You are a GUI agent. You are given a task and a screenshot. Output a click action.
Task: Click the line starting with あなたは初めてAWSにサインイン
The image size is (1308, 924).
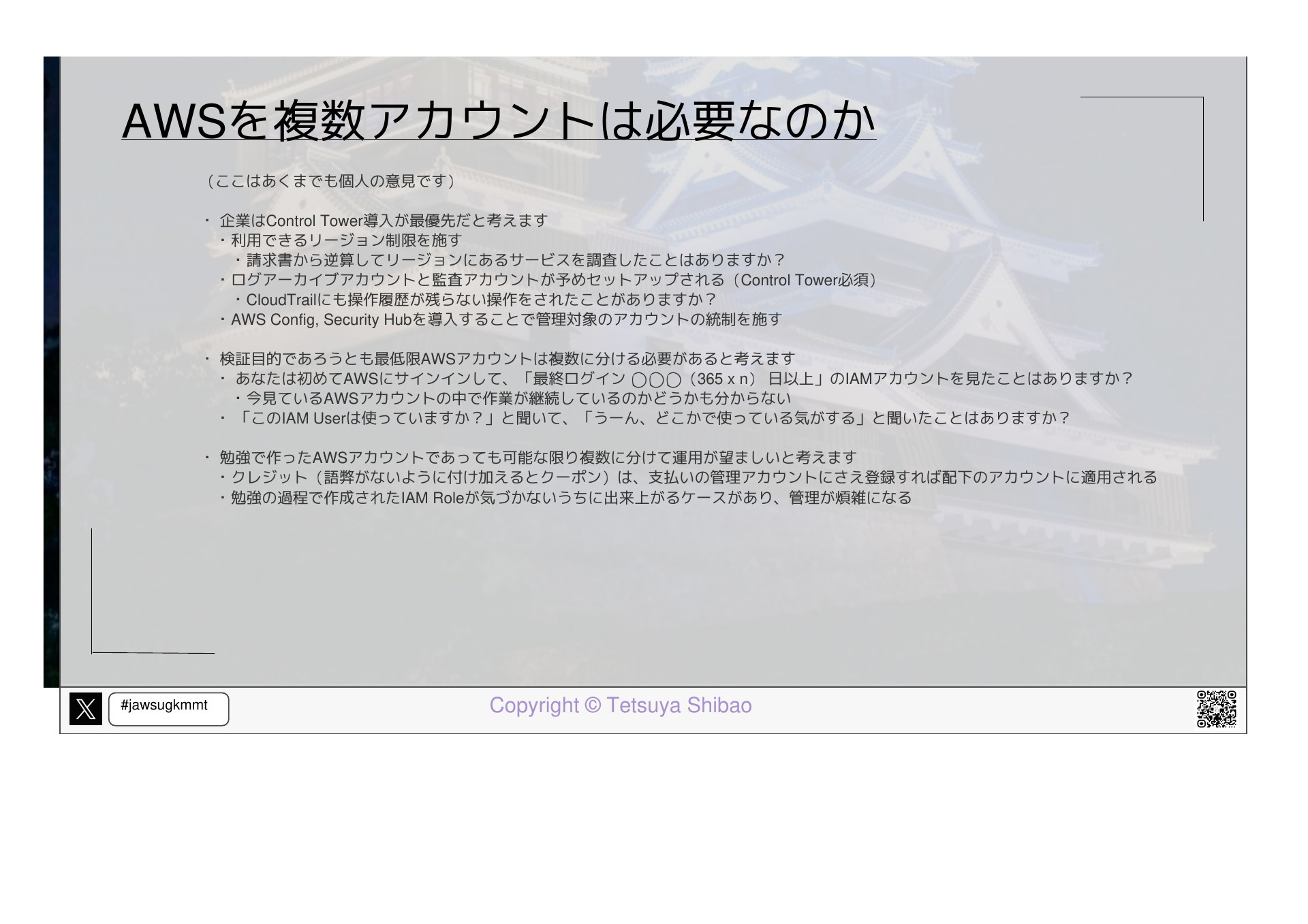(677, 379)
